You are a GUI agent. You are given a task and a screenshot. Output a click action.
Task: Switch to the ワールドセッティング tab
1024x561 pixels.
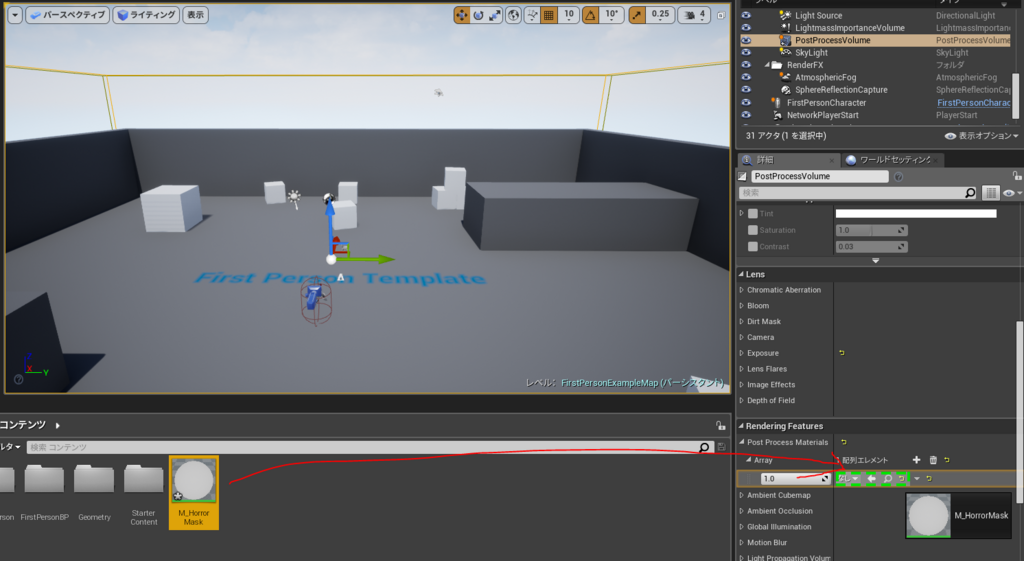[x=891, y=159]
